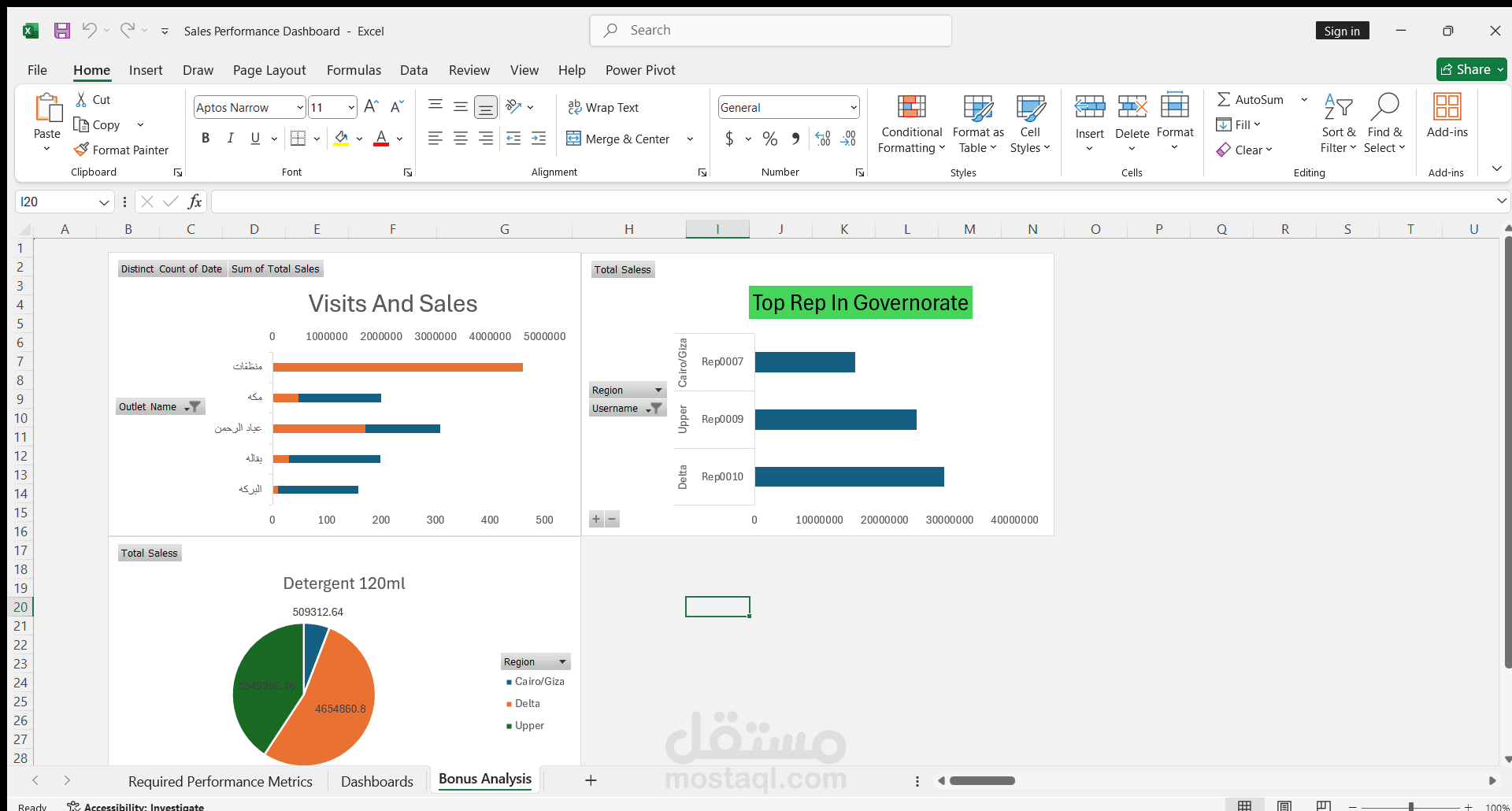
Task: Switch to the Dashboards sheet tab
Action: point(377,781)
